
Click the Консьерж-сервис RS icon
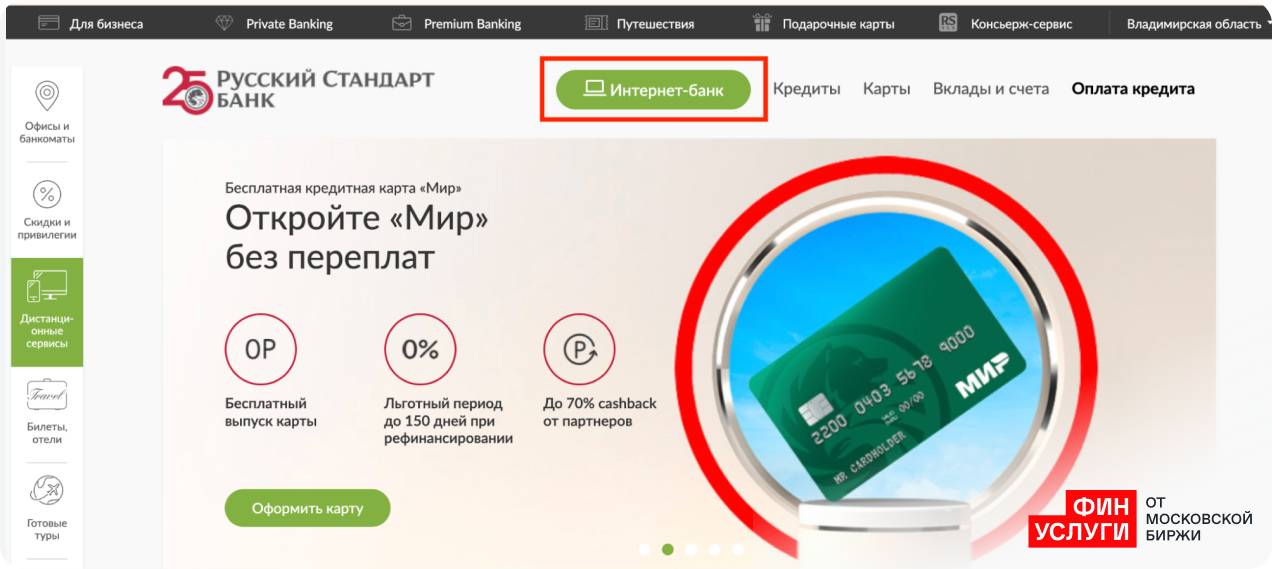tap(949, 23)
